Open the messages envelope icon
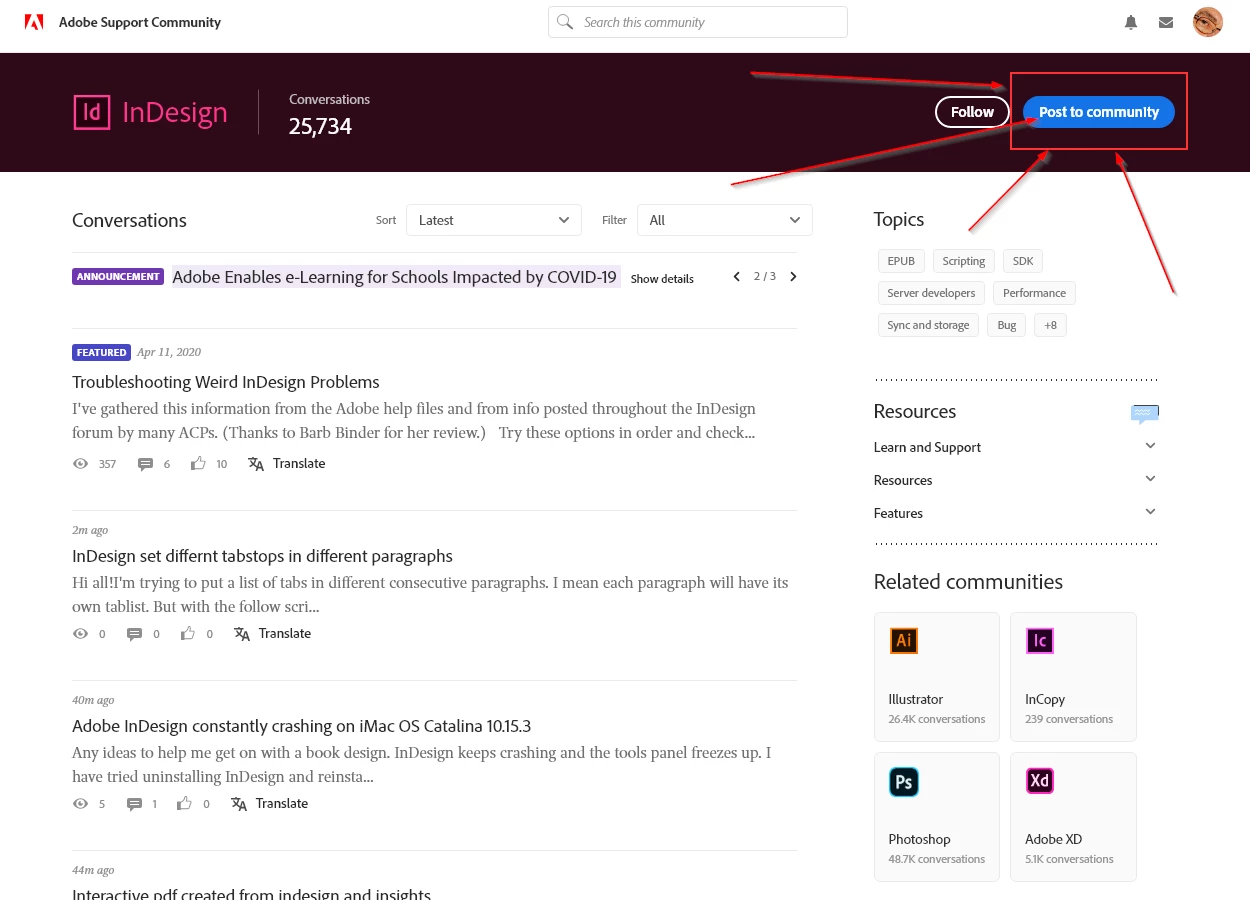Viewport: 1250px width, 900px height. click(1166, 22)
